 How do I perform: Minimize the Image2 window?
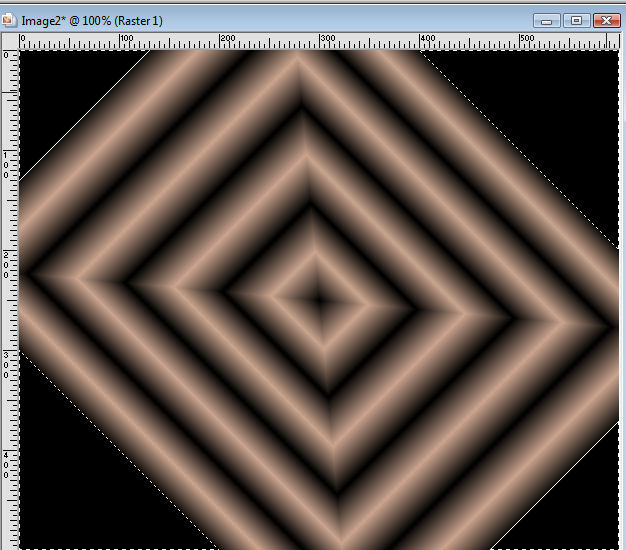546,20
